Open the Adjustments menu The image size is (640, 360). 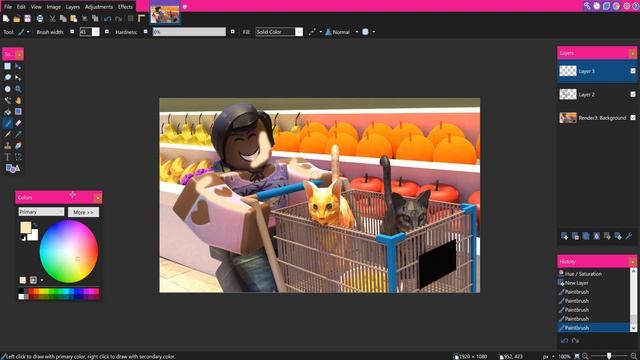tap(99, 7)
